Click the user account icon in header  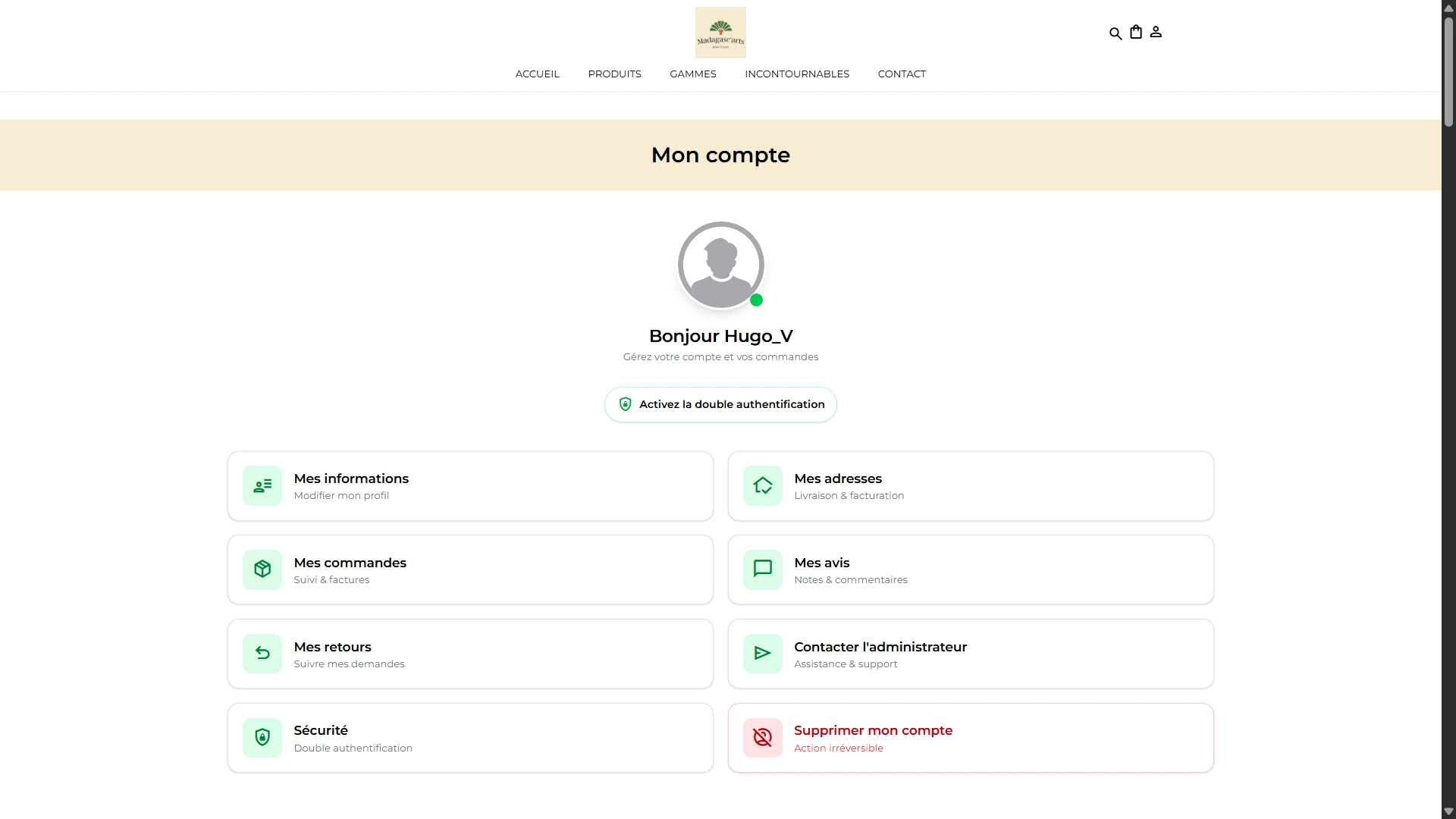coord(1156,32)
